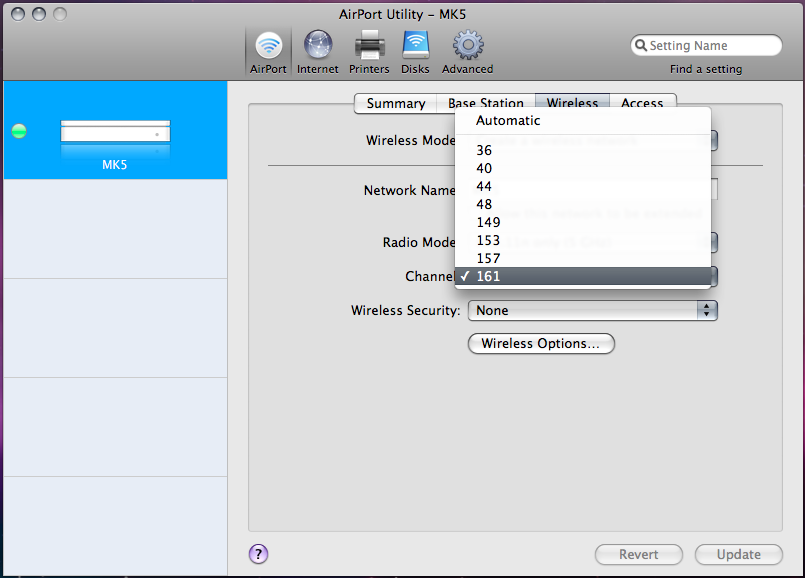Click the green status indicator for MK5

(x=19, y=131)
